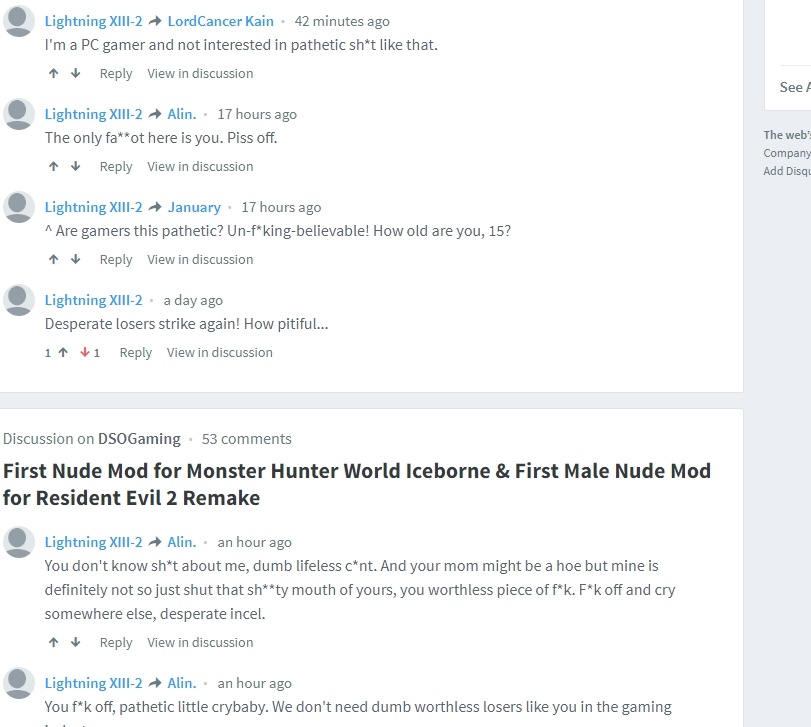The width and height of the screenshot is (811, 727).
Task: Upvote the 'Piss off' comment
Action: pos(54,166)
